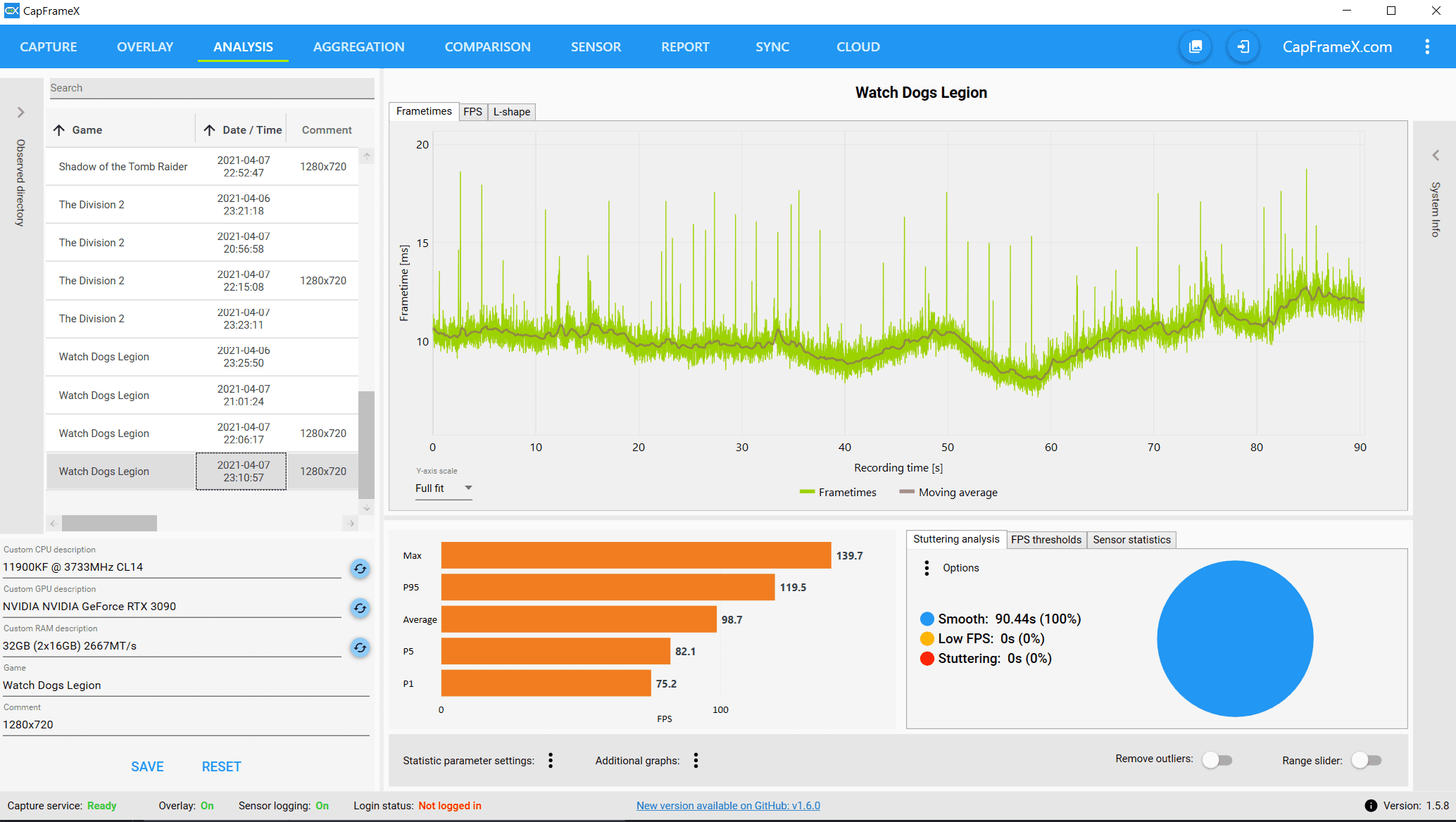Switch to the FPS thresholds tab
Image resolution: width=1456 pixels, height=822 pixels.
[1046, 540]
